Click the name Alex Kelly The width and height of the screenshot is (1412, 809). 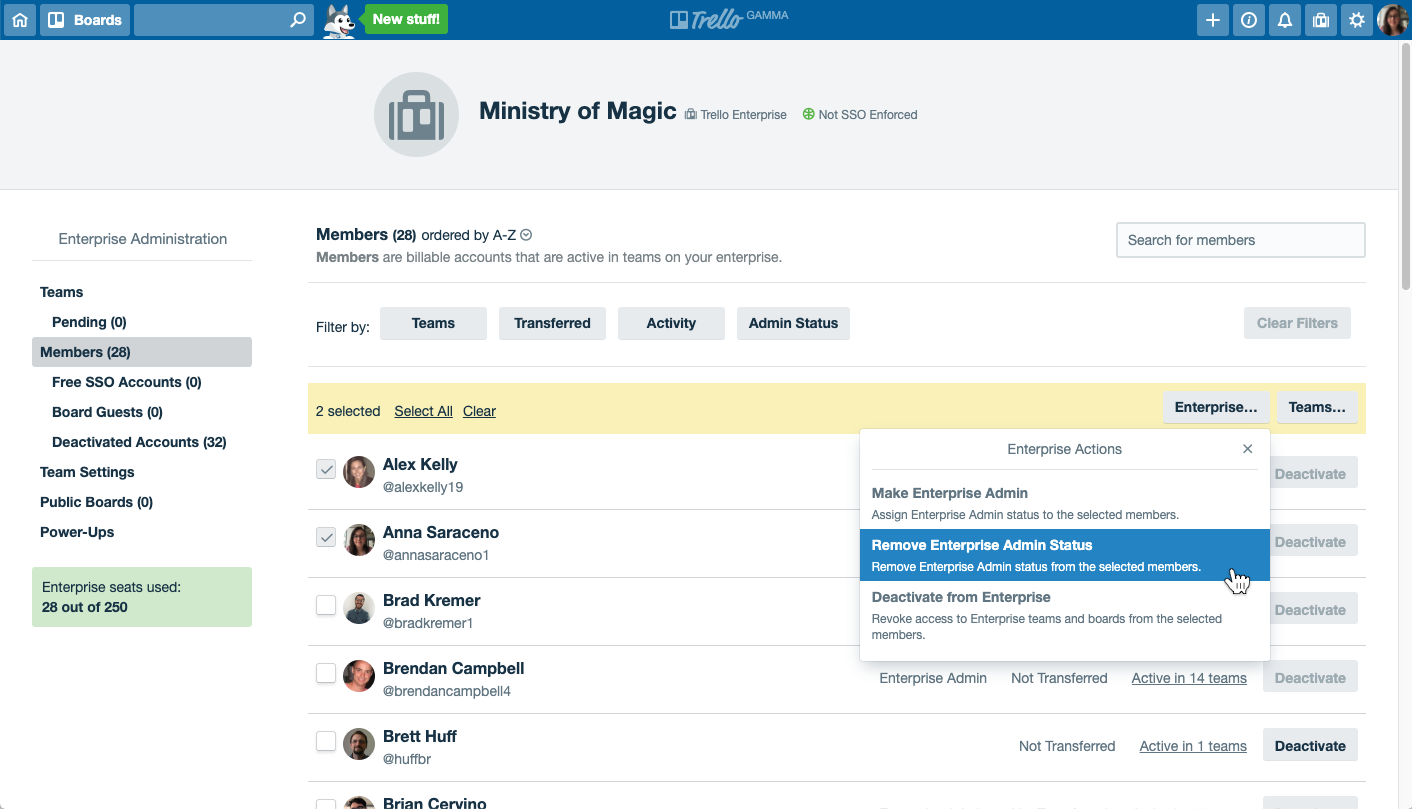point(420,464)
